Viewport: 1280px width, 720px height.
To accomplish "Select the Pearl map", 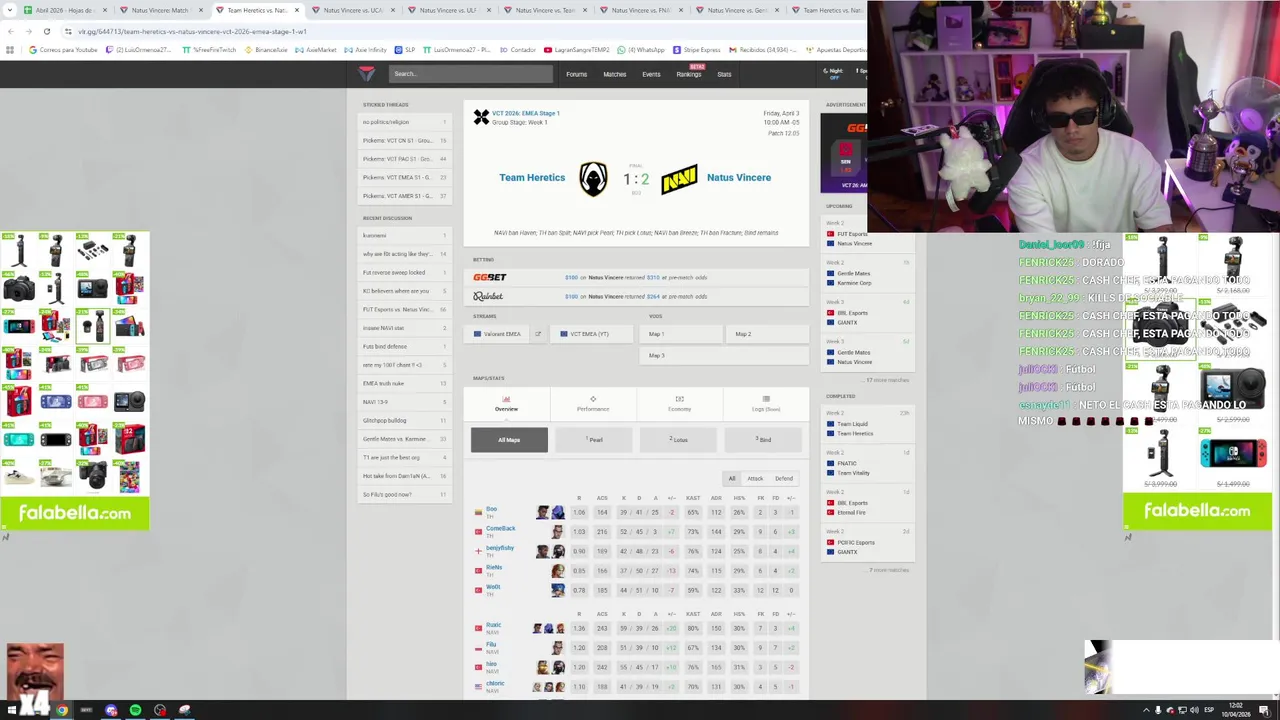I will pyautogui.click(x=594, y=440).
